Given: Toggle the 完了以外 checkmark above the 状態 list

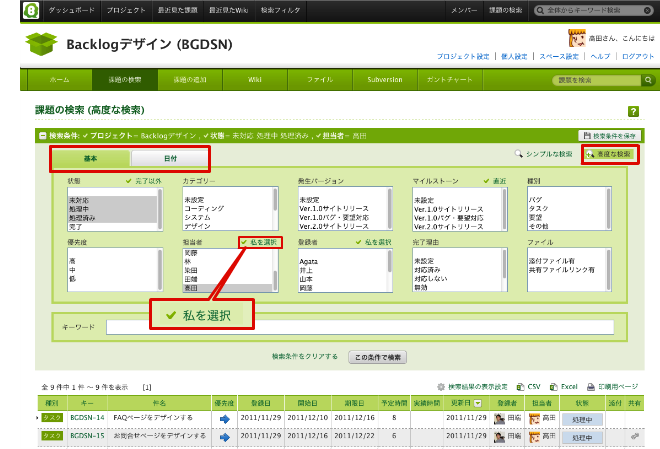Looking at the screenshot, I should tap(144, 181).
